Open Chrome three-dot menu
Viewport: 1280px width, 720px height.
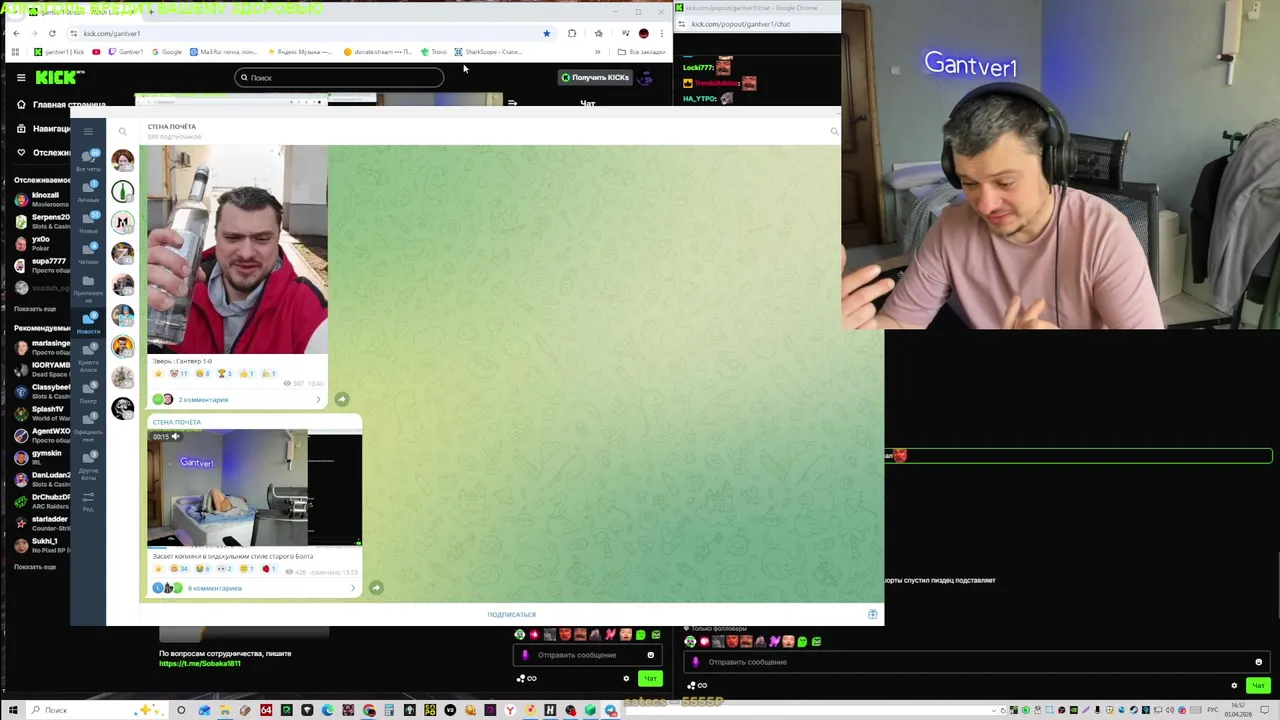[661, 33]
